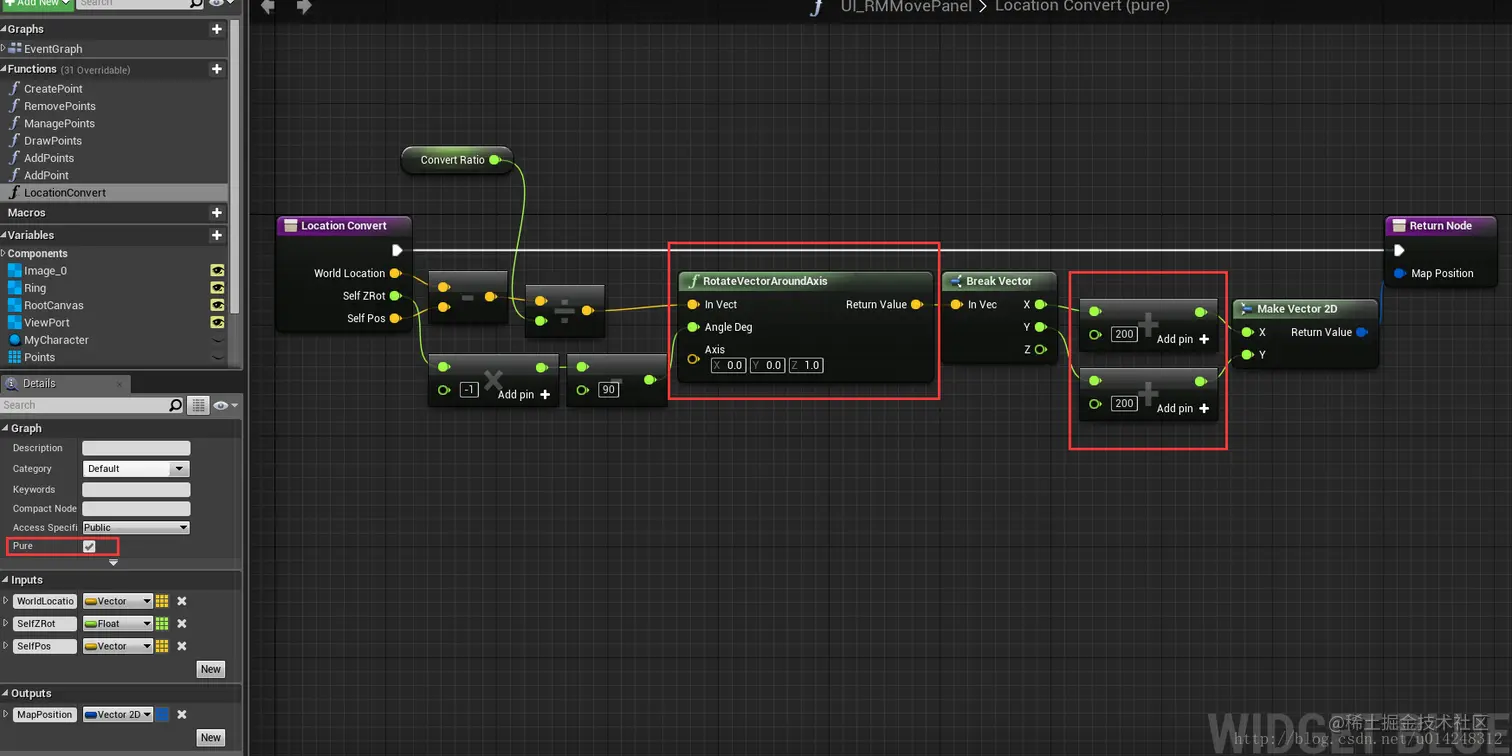
Task: Edit the Axis Z value field
Action: point(806,365)
